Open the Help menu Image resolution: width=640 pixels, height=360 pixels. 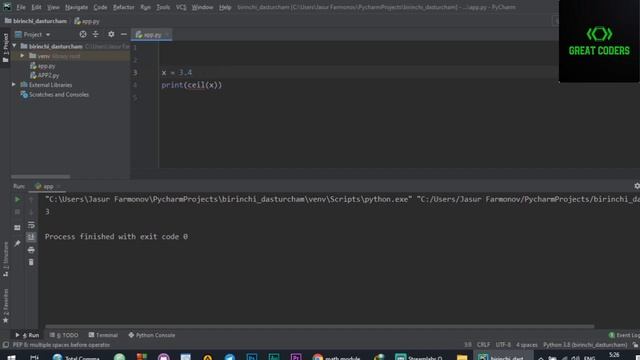click(225, 7)
